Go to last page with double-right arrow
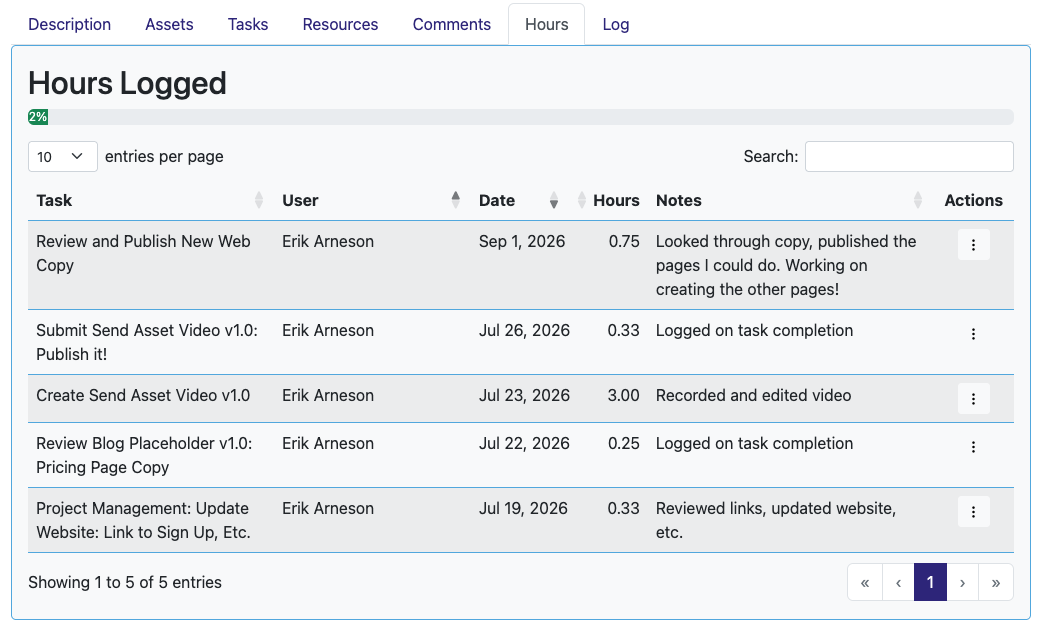The height and width of the screenshot is (636, 1039). pos(995,582)
